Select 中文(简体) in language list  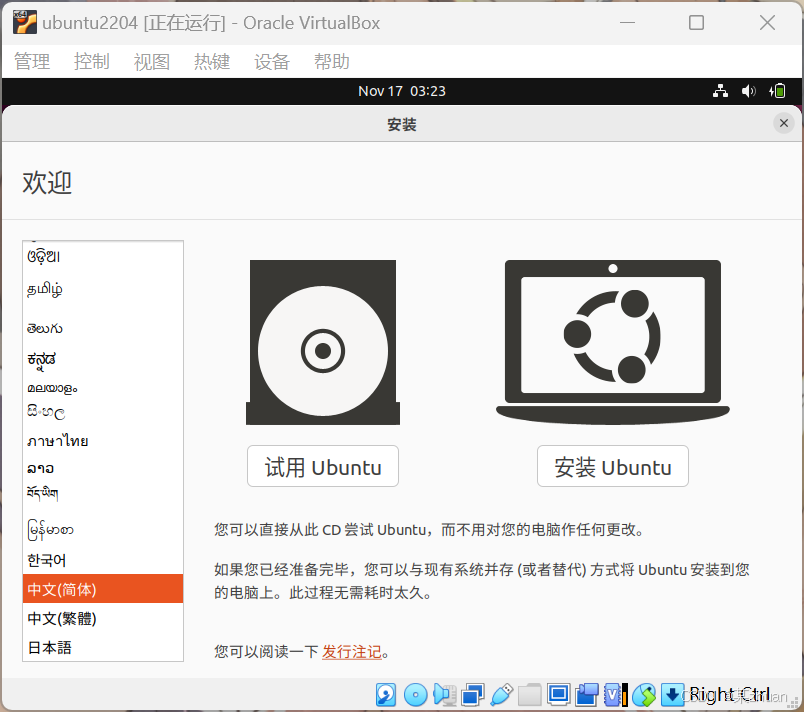point(103,589)
